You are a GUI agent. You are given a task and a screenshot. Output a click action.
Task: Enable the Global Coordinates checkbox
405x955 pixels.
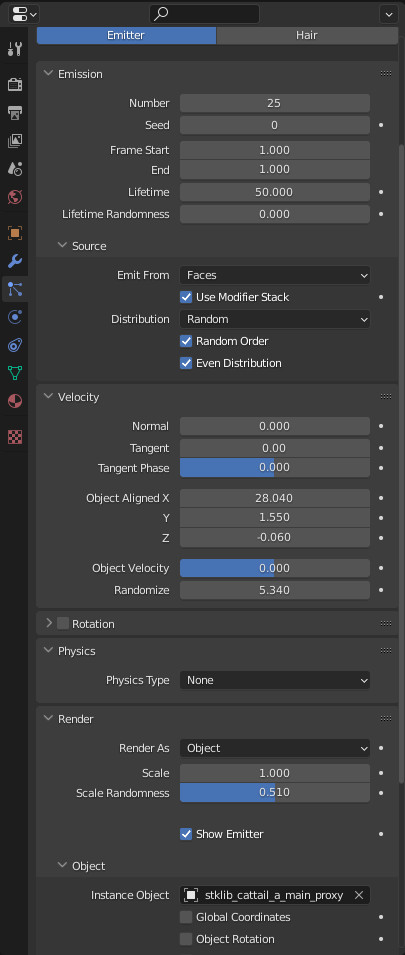(186, 917)
